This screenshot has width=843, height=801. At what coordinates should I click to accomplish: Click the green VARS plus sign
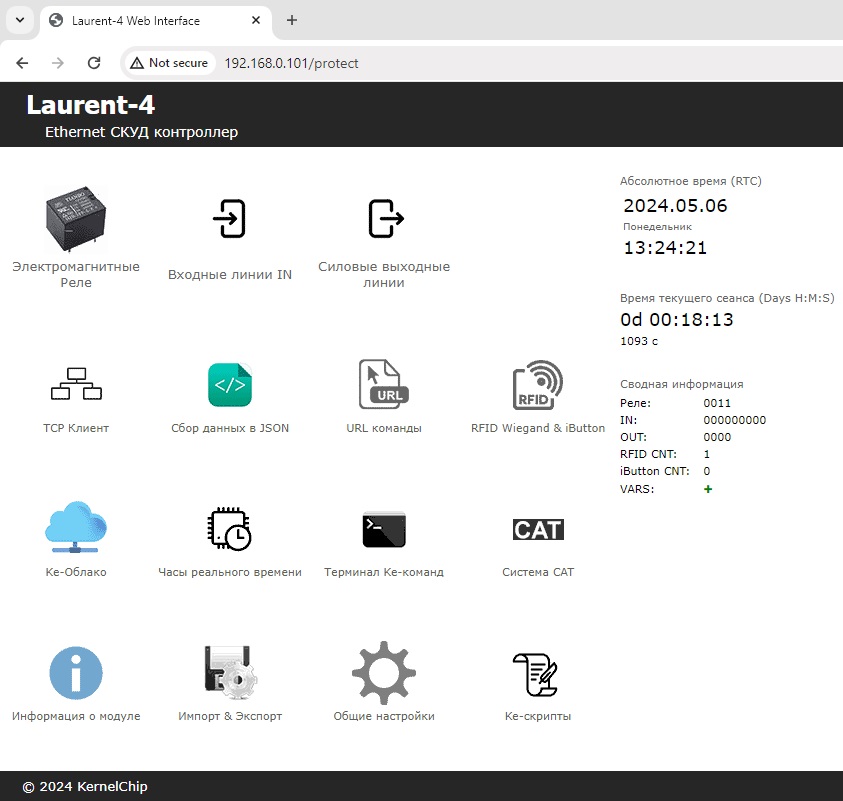pos(708,489)
